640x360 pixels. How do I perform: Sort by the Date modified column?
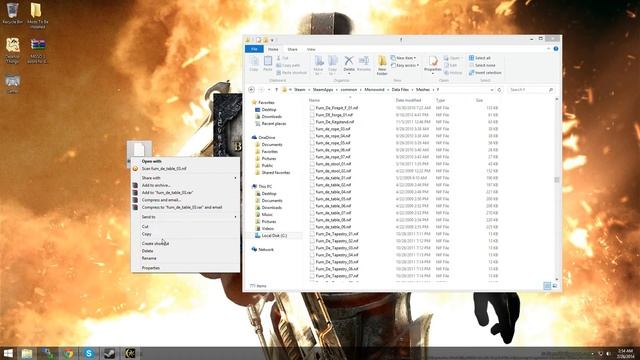[408, 100]
